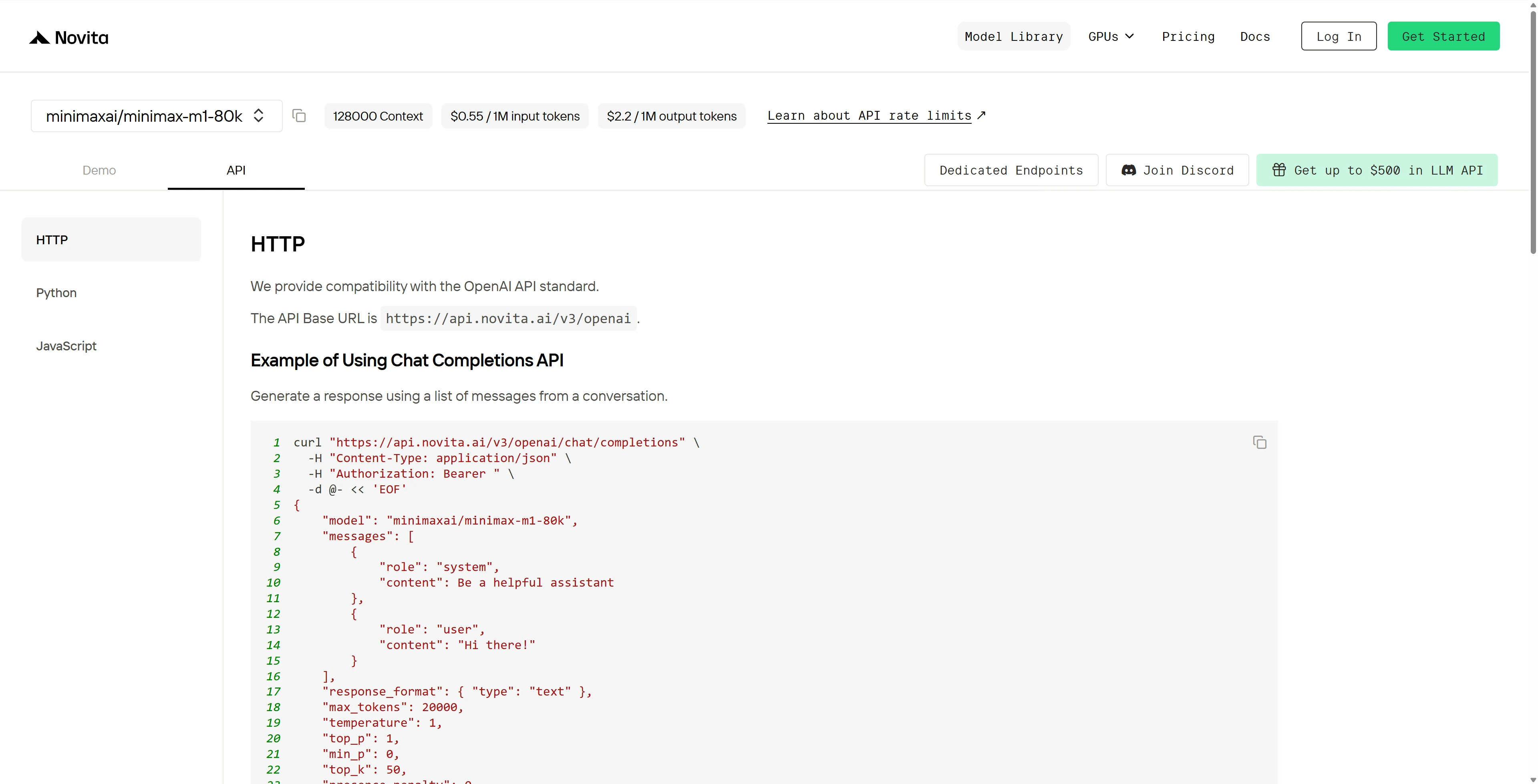Open the minimaxai/minimax-m1-80k model selector
Screen dimensions: 1538x784
coord(157,116)
